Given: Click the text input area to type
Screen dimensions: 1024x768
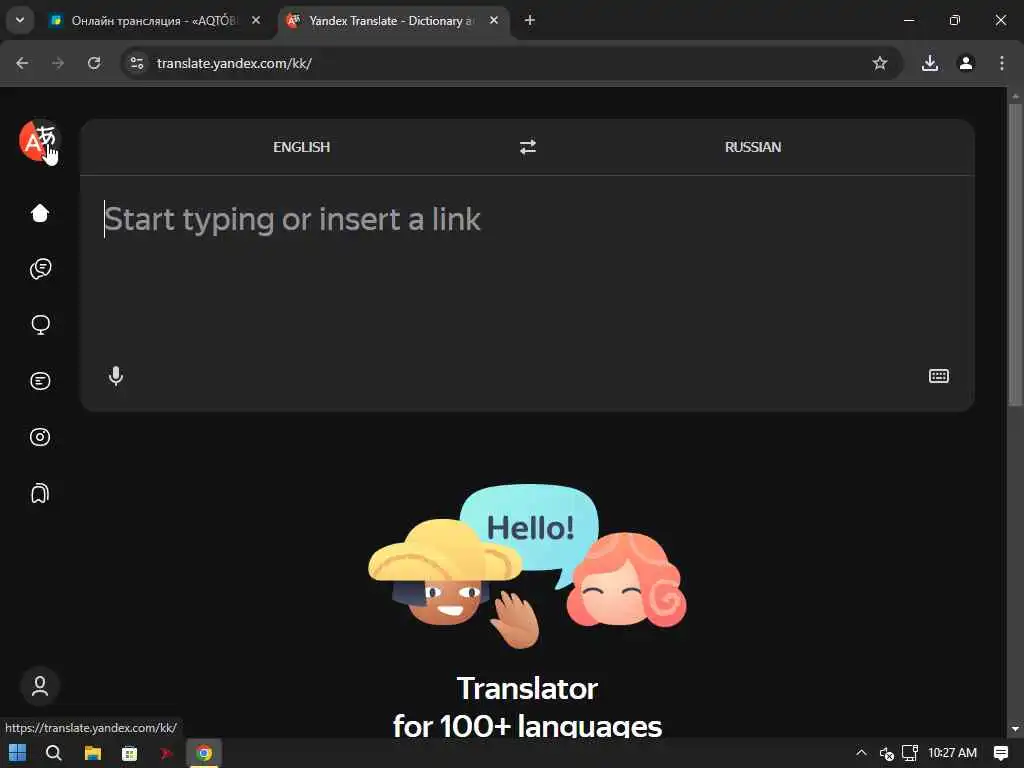Looking at the screenshot, I should [x=527, y=274].
